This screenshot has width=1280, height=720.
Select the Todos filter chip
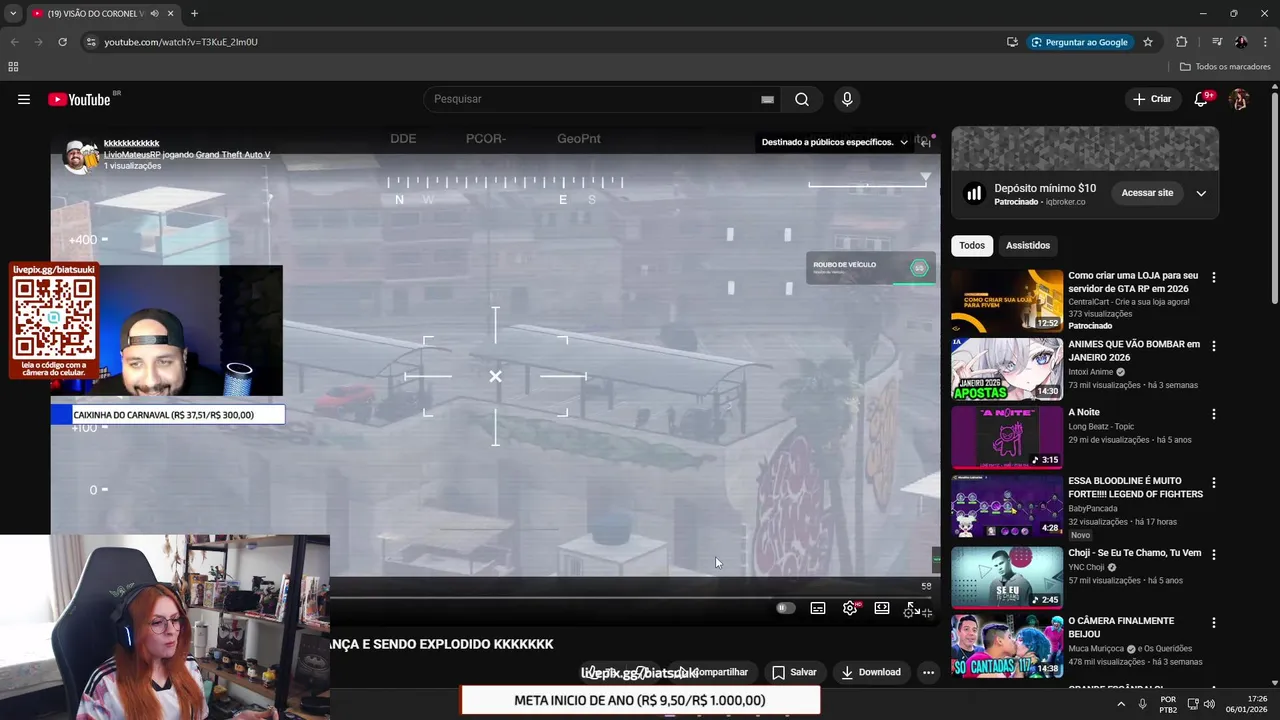tap(972, 245)
